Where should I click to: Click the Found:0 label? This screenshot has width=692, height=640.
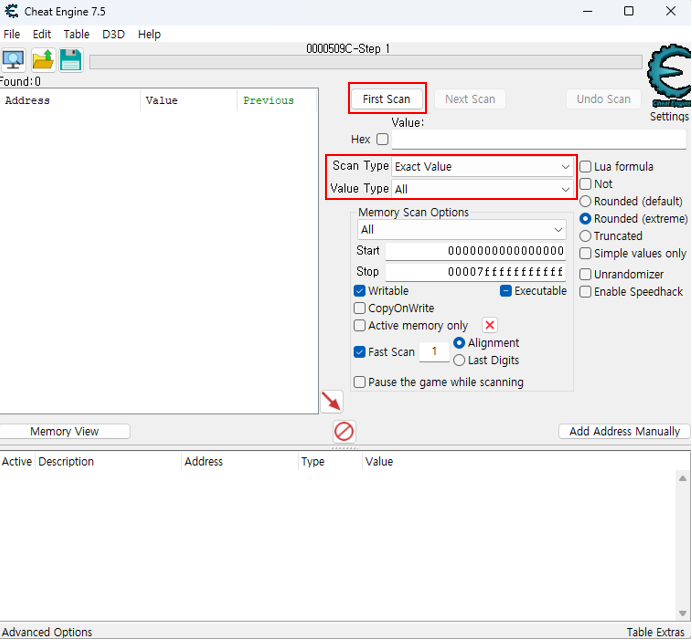(x=20, y=82)
